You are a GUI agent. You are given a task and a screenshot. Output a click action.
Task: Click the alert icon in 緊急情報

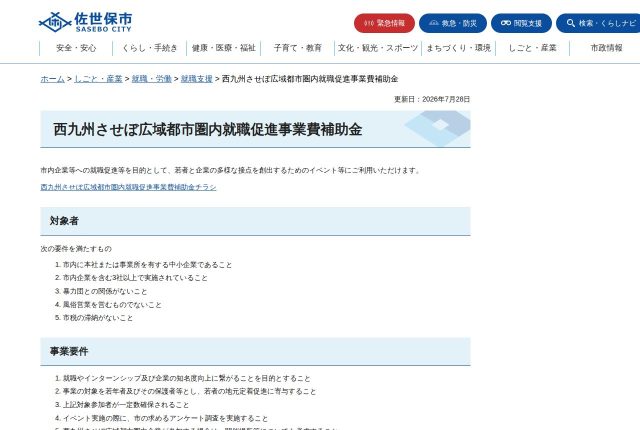click(x=369, y=23)
